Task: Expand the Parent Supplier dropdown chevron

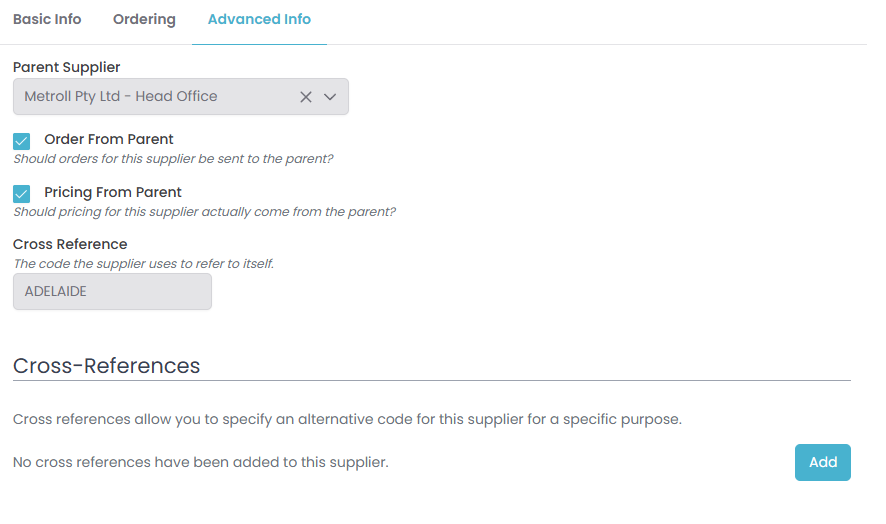Action: pos(331,97)
